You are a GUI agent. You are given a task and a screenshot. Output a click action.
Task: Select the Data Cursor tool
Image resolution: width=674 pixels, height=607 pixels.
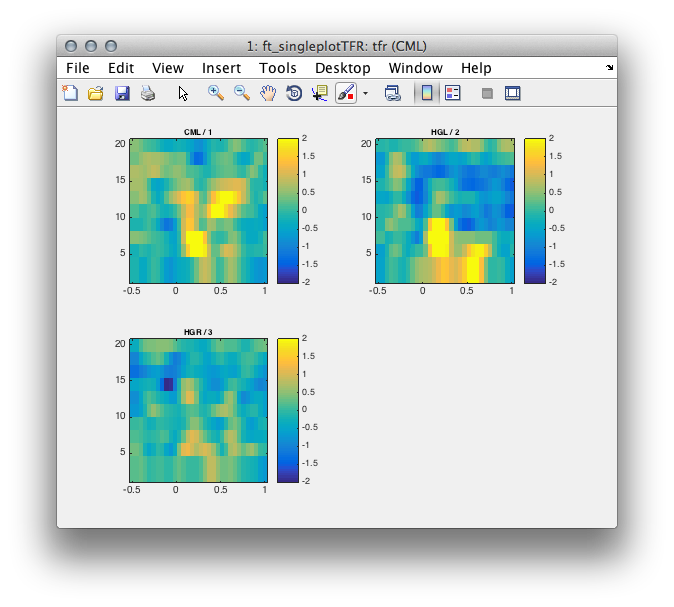click(320, 93)
